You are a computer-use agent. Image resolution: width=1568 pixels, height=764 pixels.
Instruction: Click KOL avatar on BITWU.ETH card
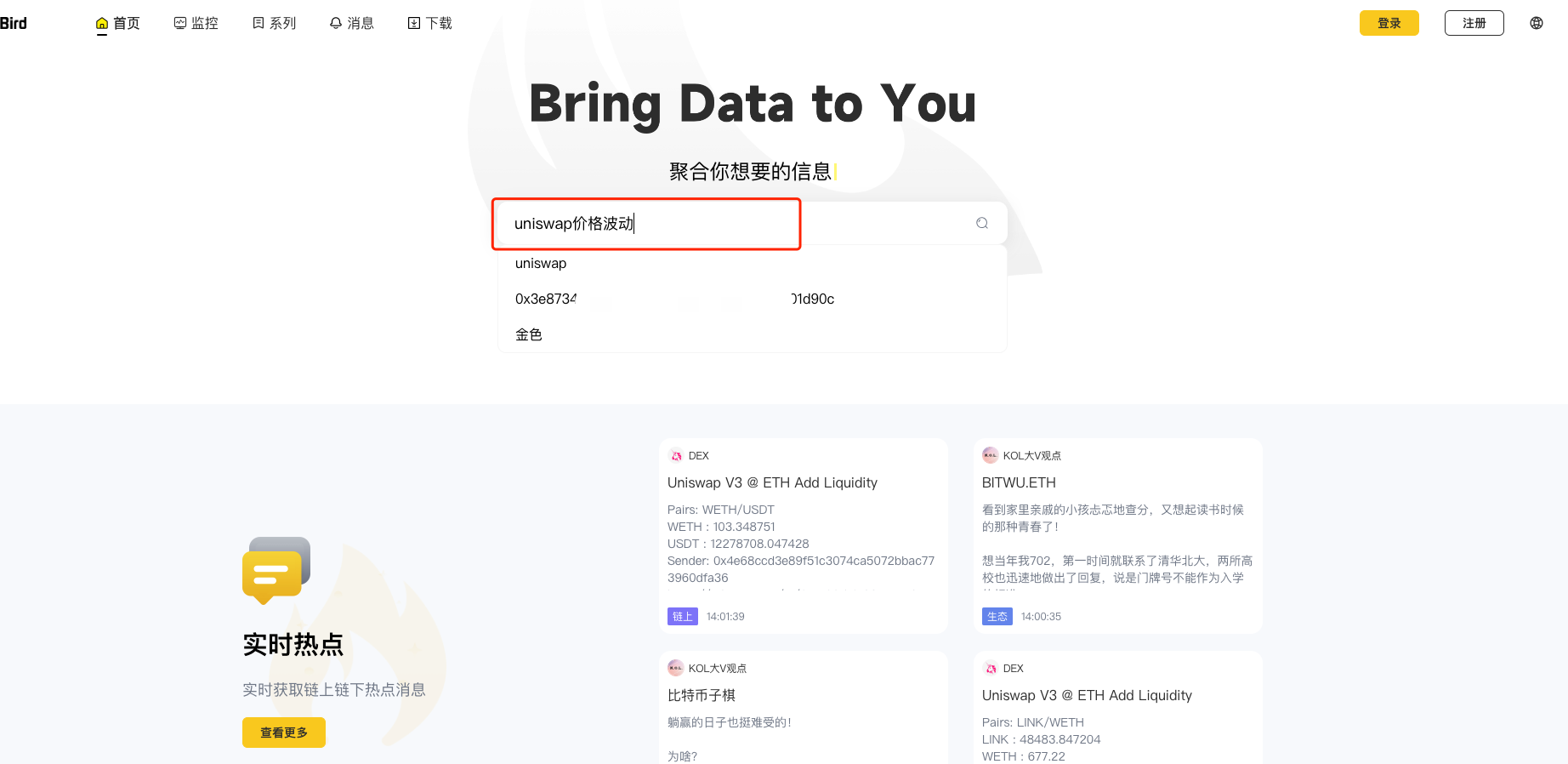[990, 455]
